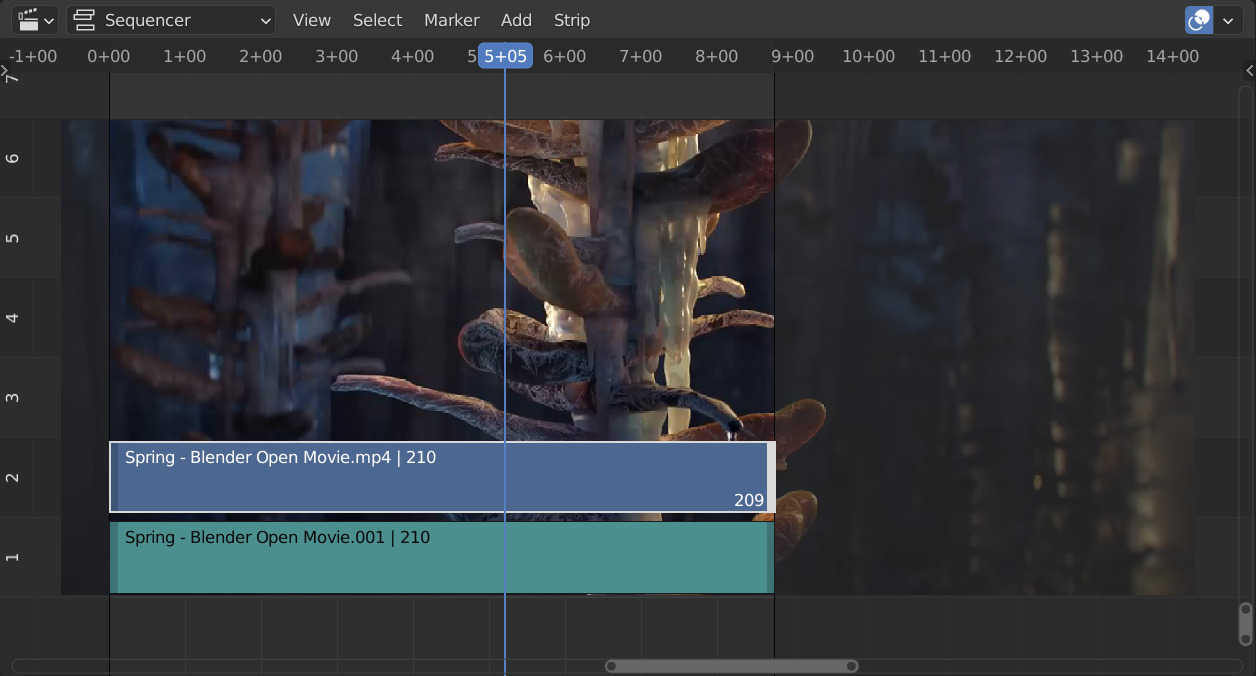Click the right handle of the .001 strip
This screenshot has height=676, width=1256.
[x=770, y=557]
